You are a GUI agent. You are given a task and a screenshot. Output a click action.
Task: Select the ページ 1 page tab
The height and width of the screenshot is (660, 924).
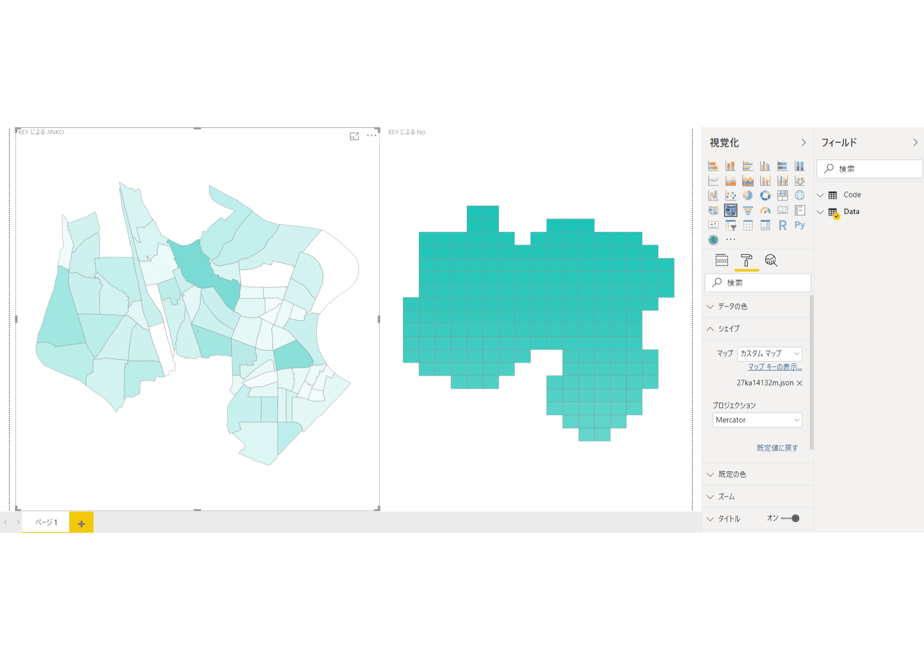tap(46, 522)
